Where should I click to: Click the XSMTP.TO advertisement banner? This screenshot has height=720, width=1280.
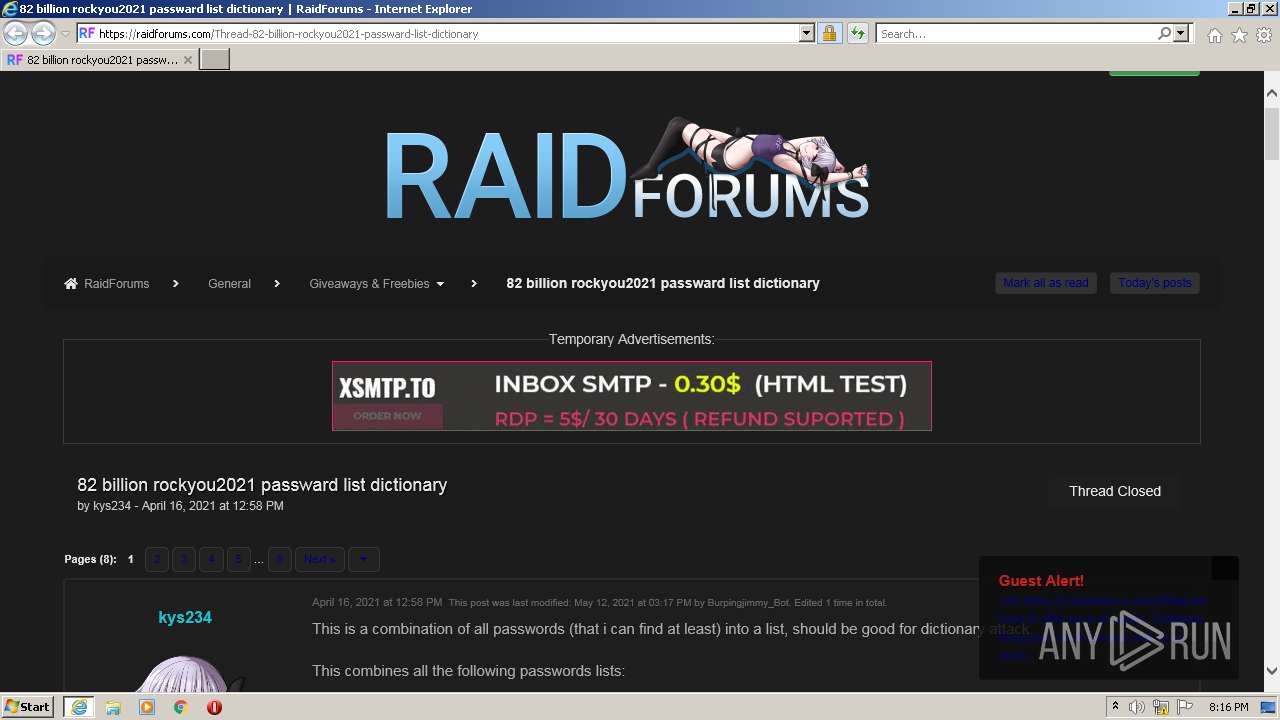pyautogui.click(x=632, y=396)
